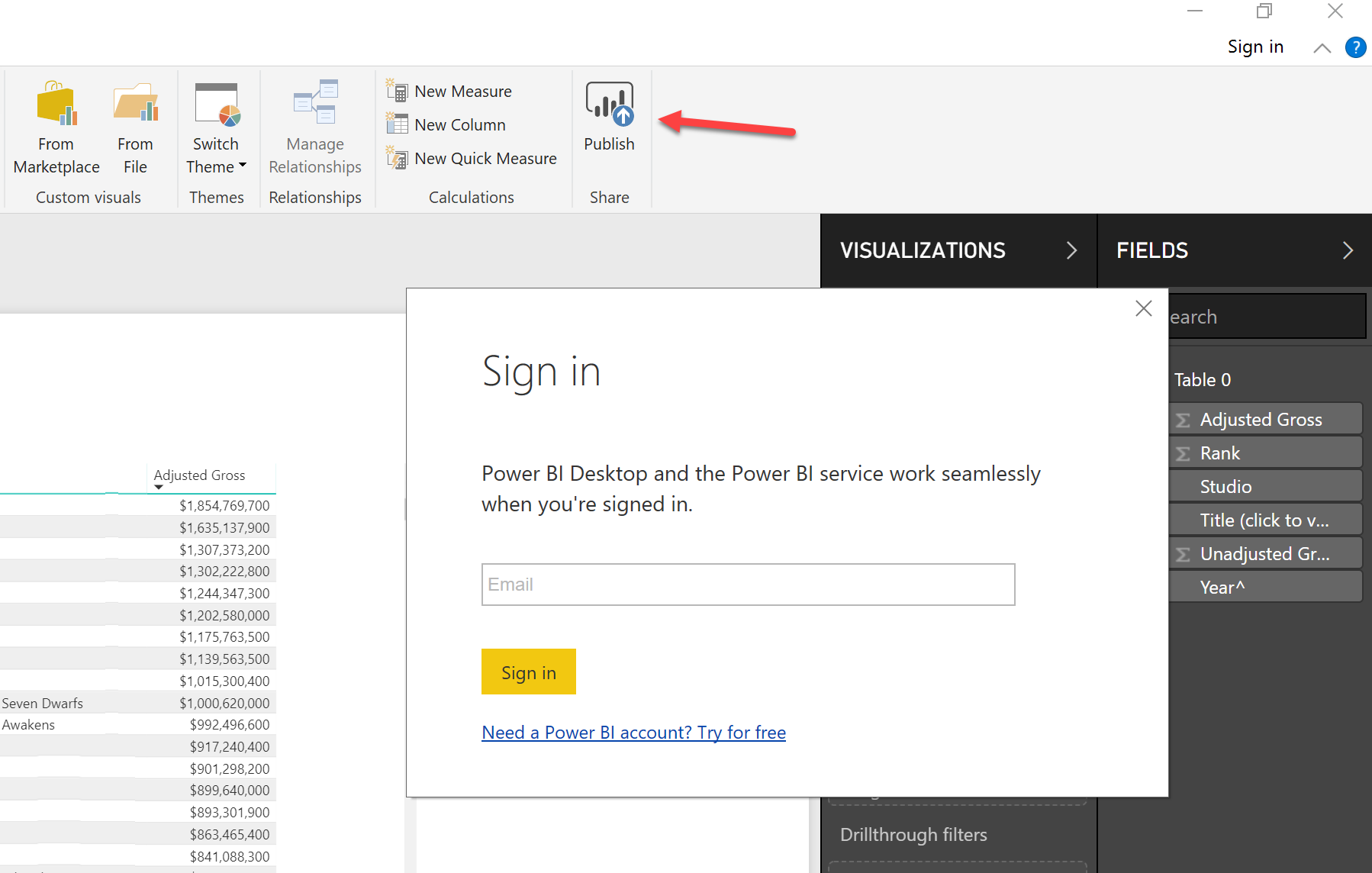
Task: Select the Unadjusted Gr... field
Action: coord(1266,553)
